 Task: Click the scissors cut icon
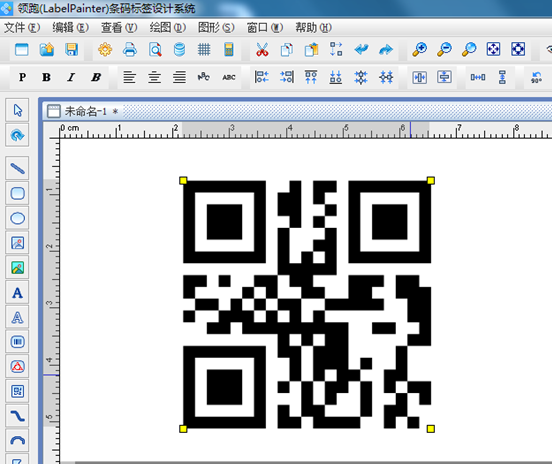[262, 49]
